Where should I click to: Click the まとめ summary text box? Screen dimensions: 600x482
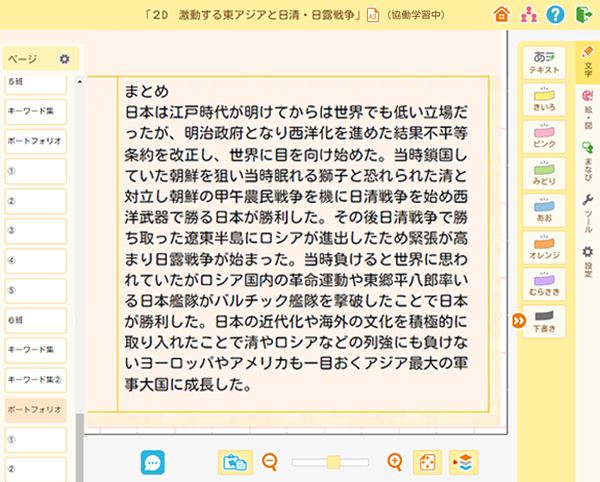coord(303,244)
